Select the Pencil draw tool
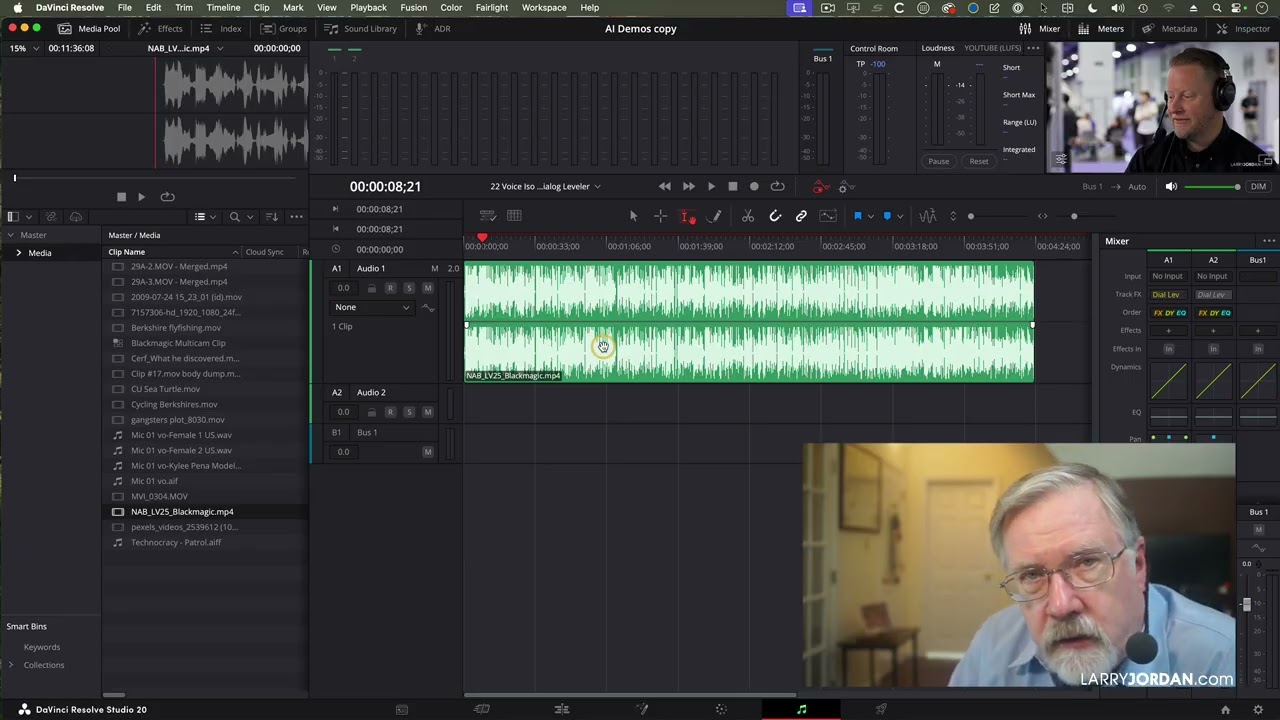1280x720 pixels. pyautogui.click(x=715, y=216)
